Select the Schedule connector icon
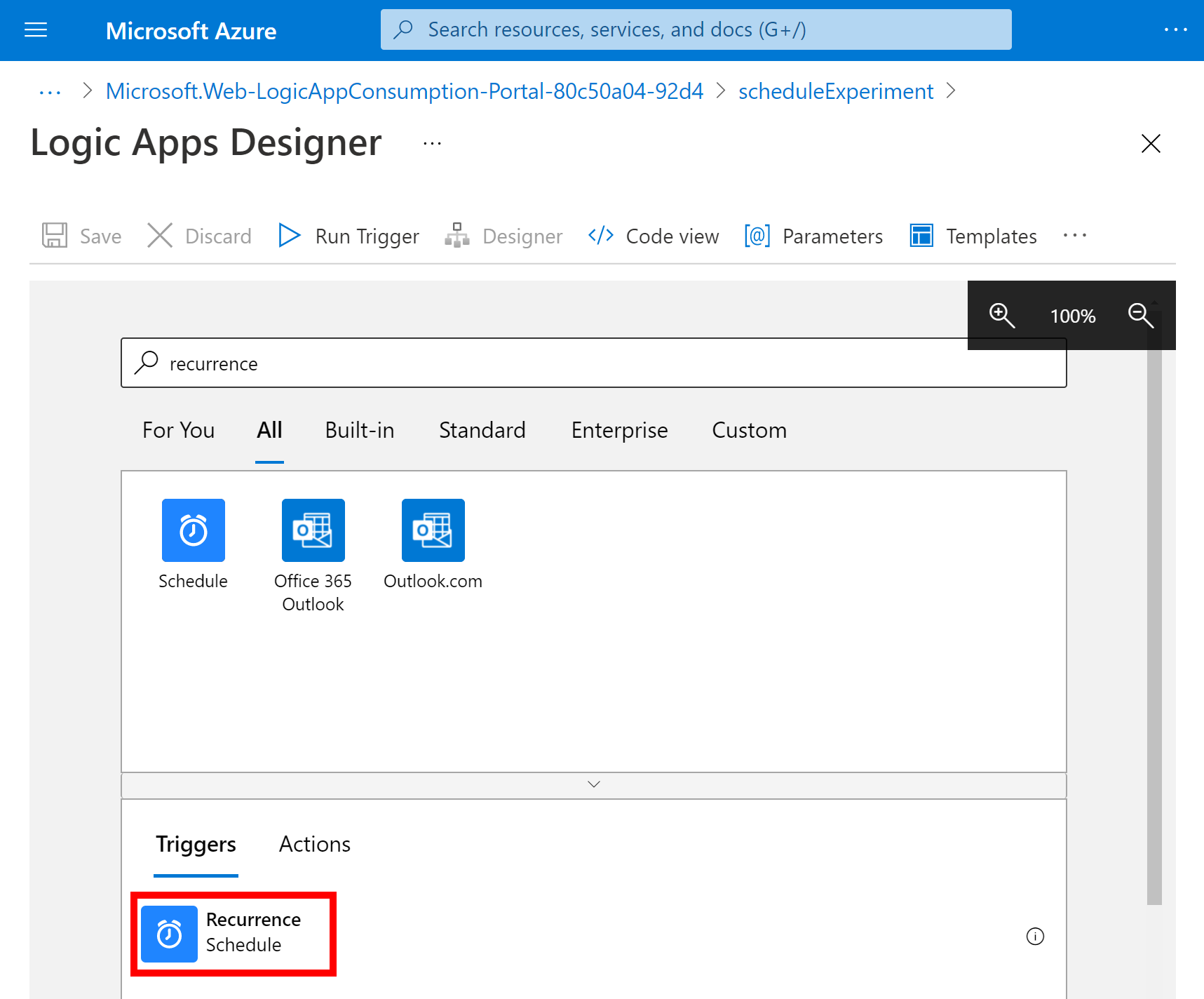The image size is (1204, 999). pyautogui.click(x=193, y=530)
